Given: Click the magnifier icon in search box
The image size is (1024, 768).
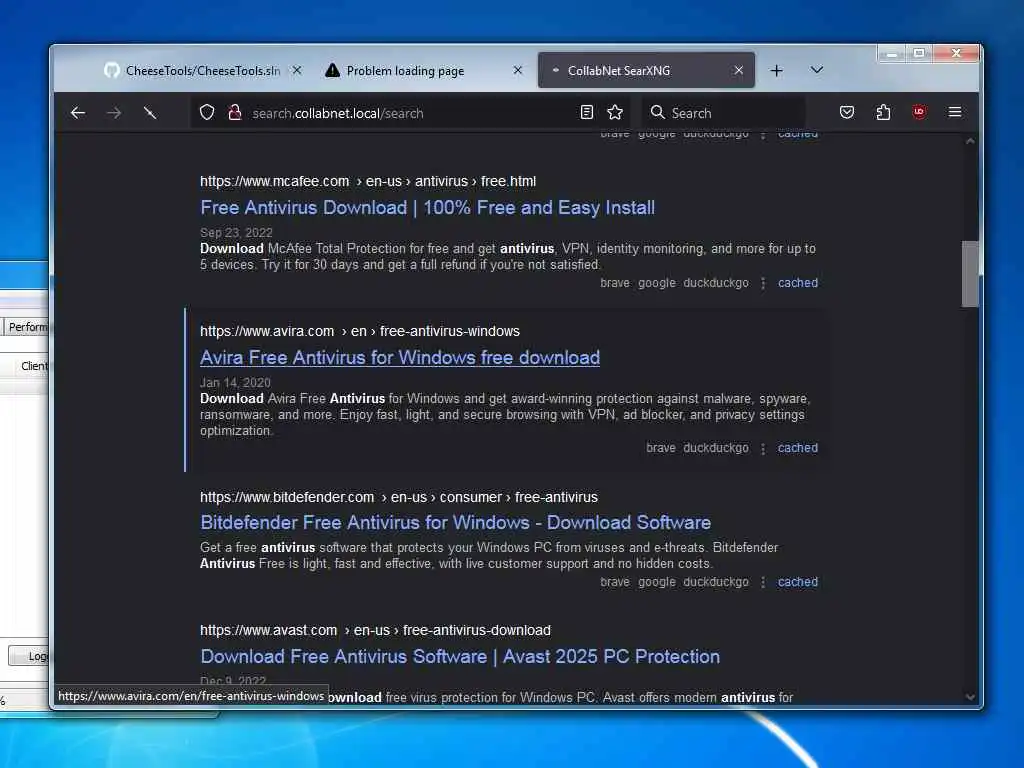Looking at the screenshot, I should click(x=658, y=112).
